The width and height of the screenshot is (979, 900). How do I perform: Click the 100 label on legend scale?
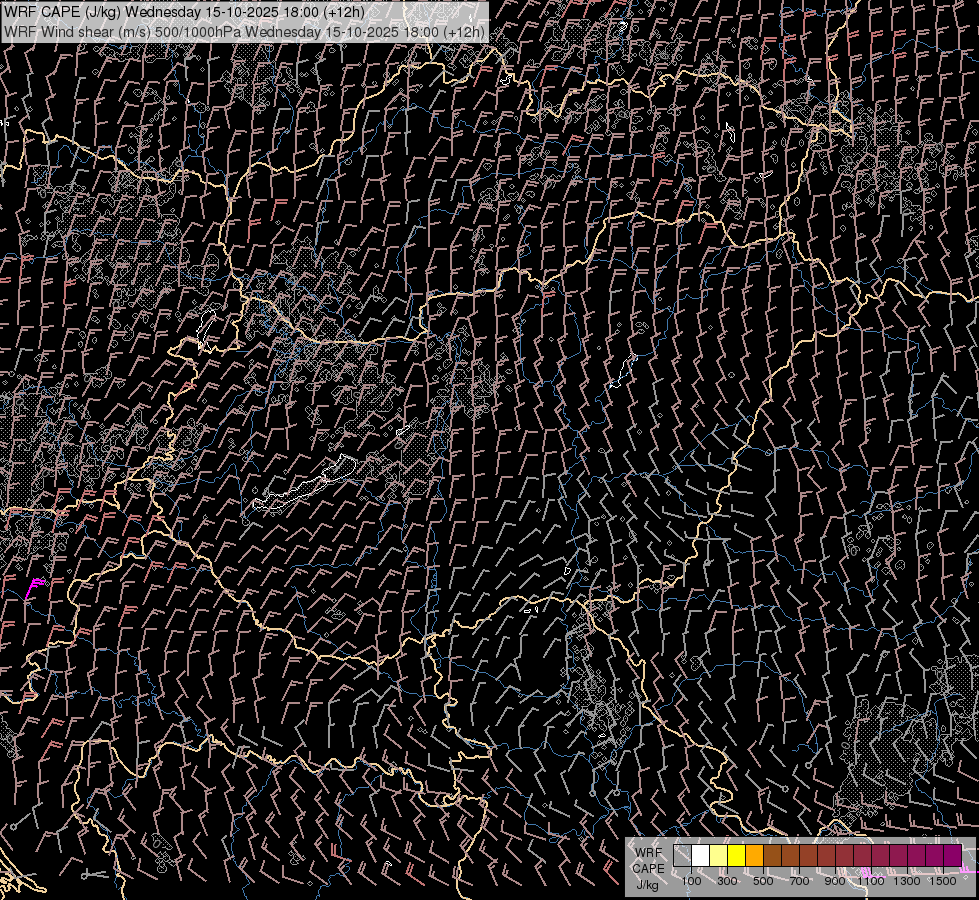[691, 881]
